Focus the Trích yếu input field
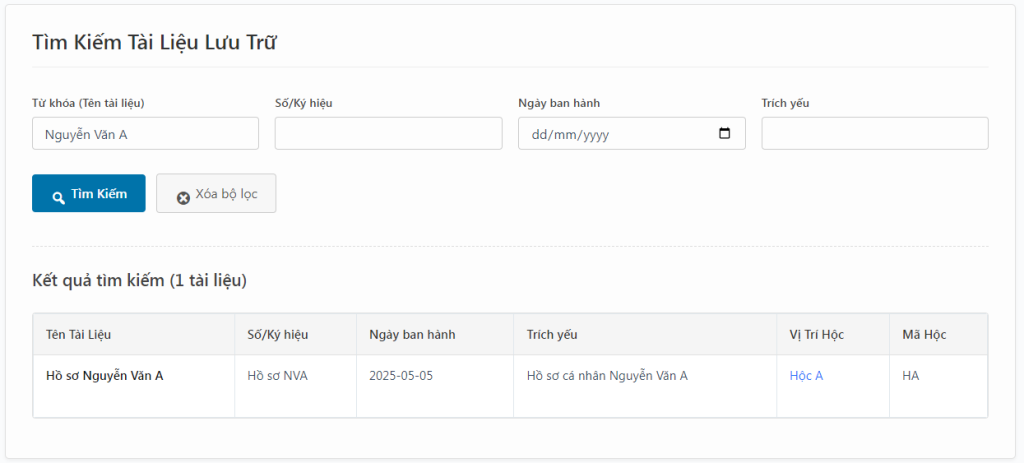The height and width of the screenshot is (463, 1024). [x=874, y=133]
